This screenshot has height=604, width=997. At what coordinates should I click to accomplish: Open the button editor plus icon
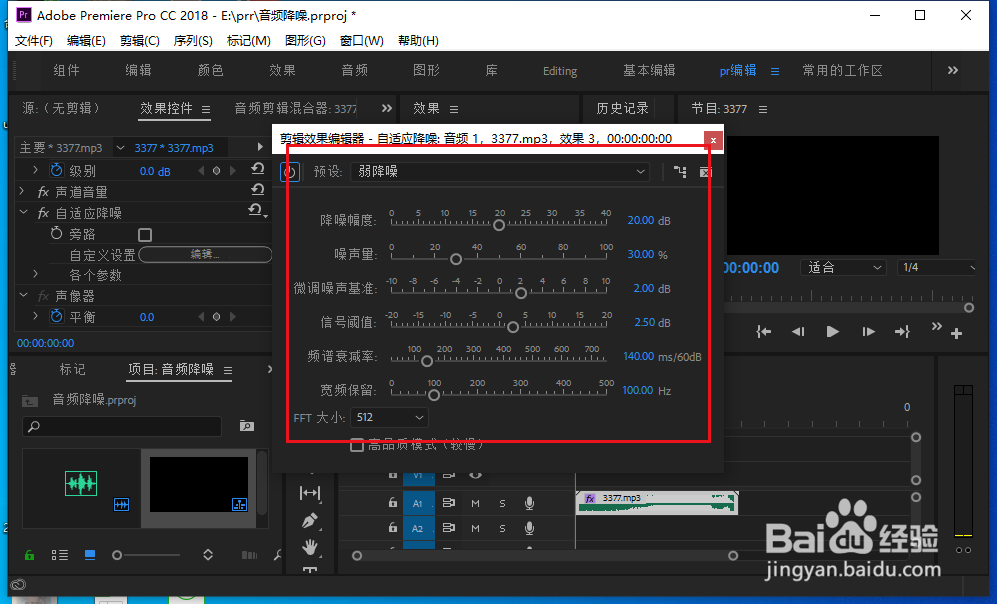pos(956,333)
